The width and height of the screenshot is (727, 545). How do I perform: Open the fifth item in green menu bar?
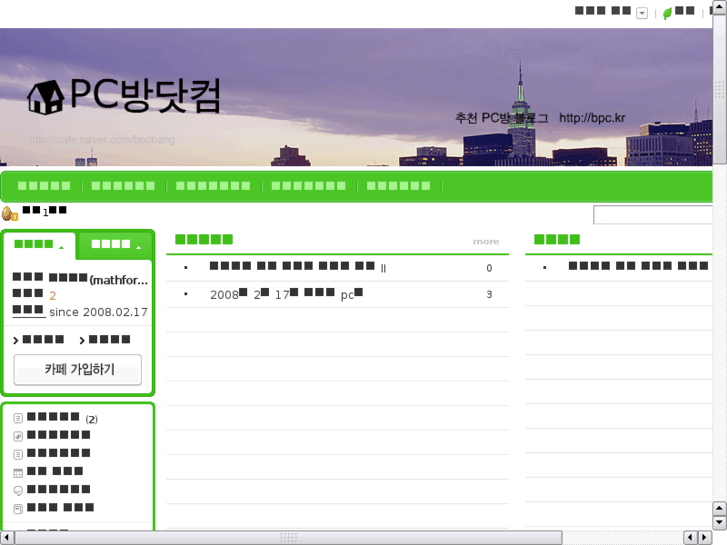[x=398, y=186]
